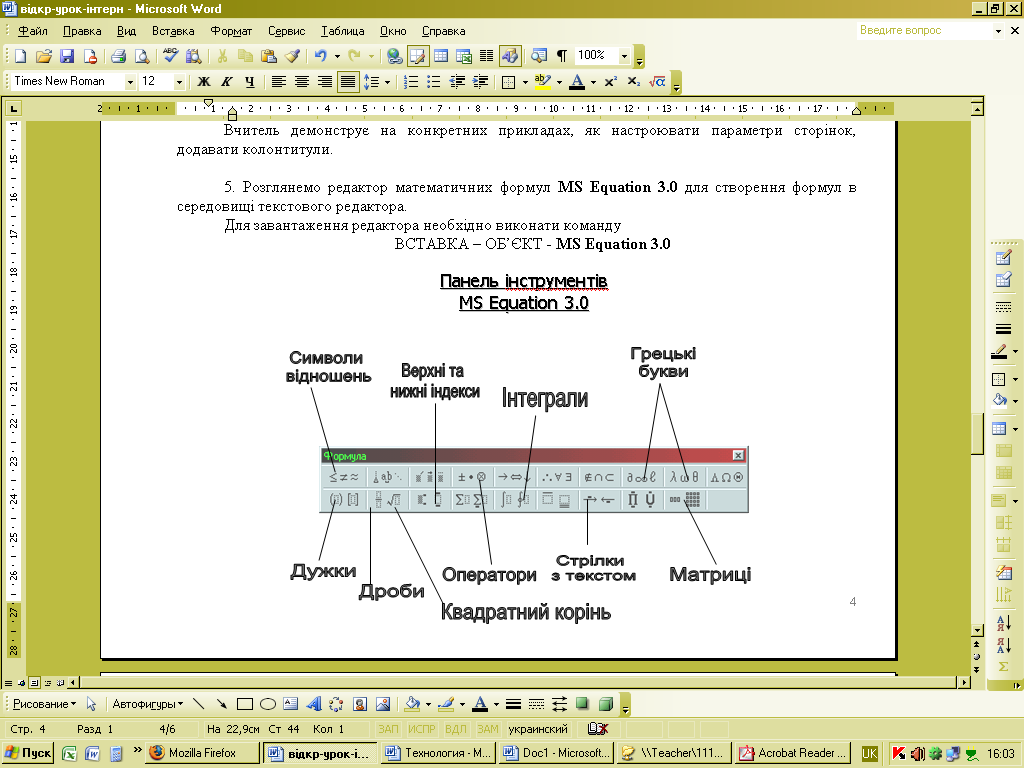This screenshot has width=1024, height=768.
Task: Sort ascending with the А-Я arrow icon
Action: pos(1003,622)
